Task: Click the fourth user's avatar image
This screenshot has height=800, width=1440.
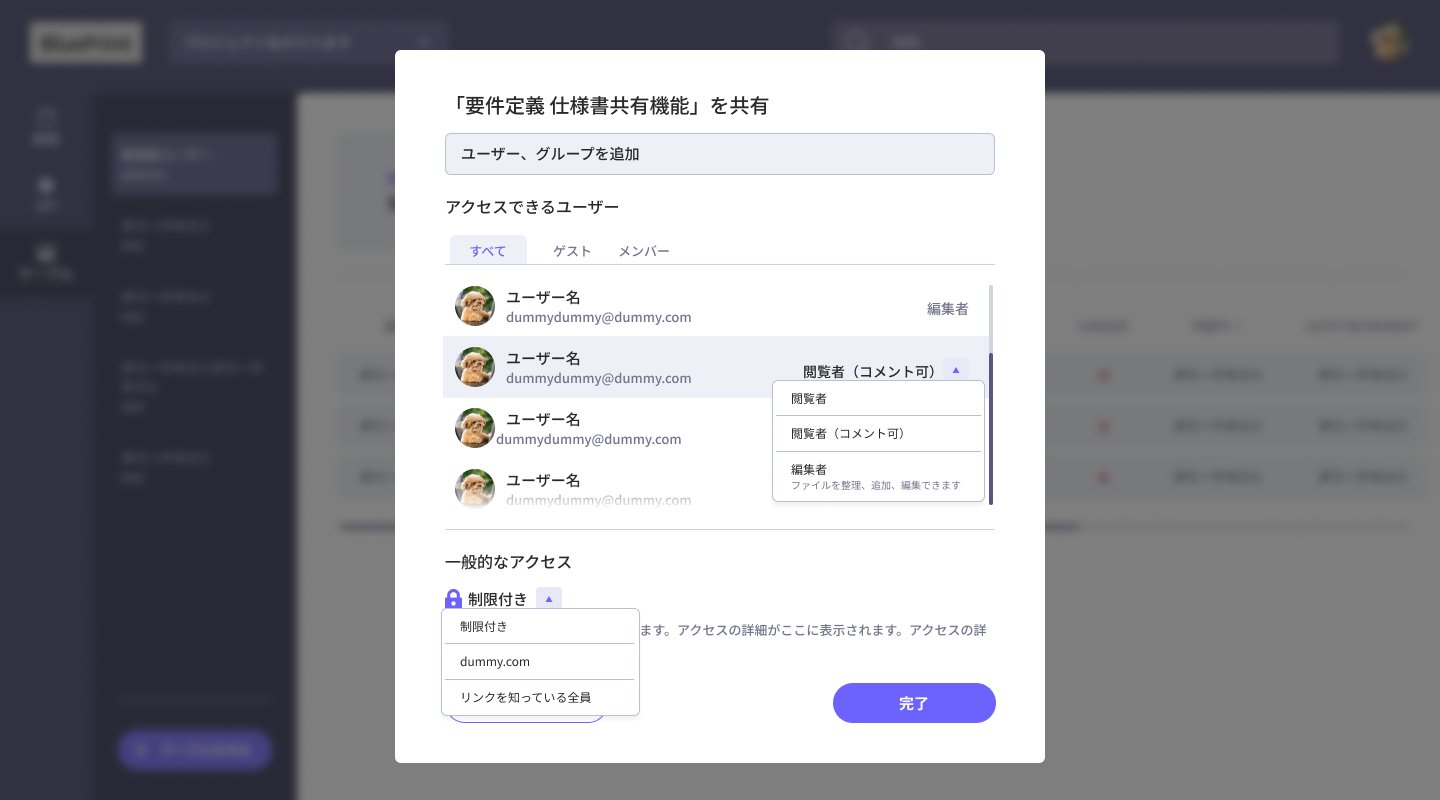Action: coord(475,489)
